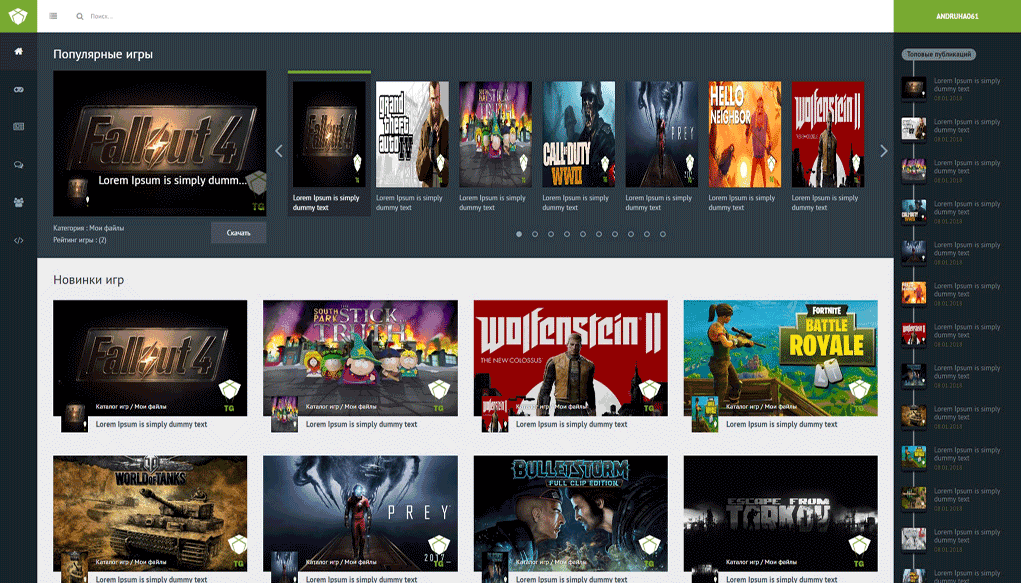Click small avatar thumbnail on South Park card
The height and width of the screenshot is (583, 1021).
click(x=284, y=414)
